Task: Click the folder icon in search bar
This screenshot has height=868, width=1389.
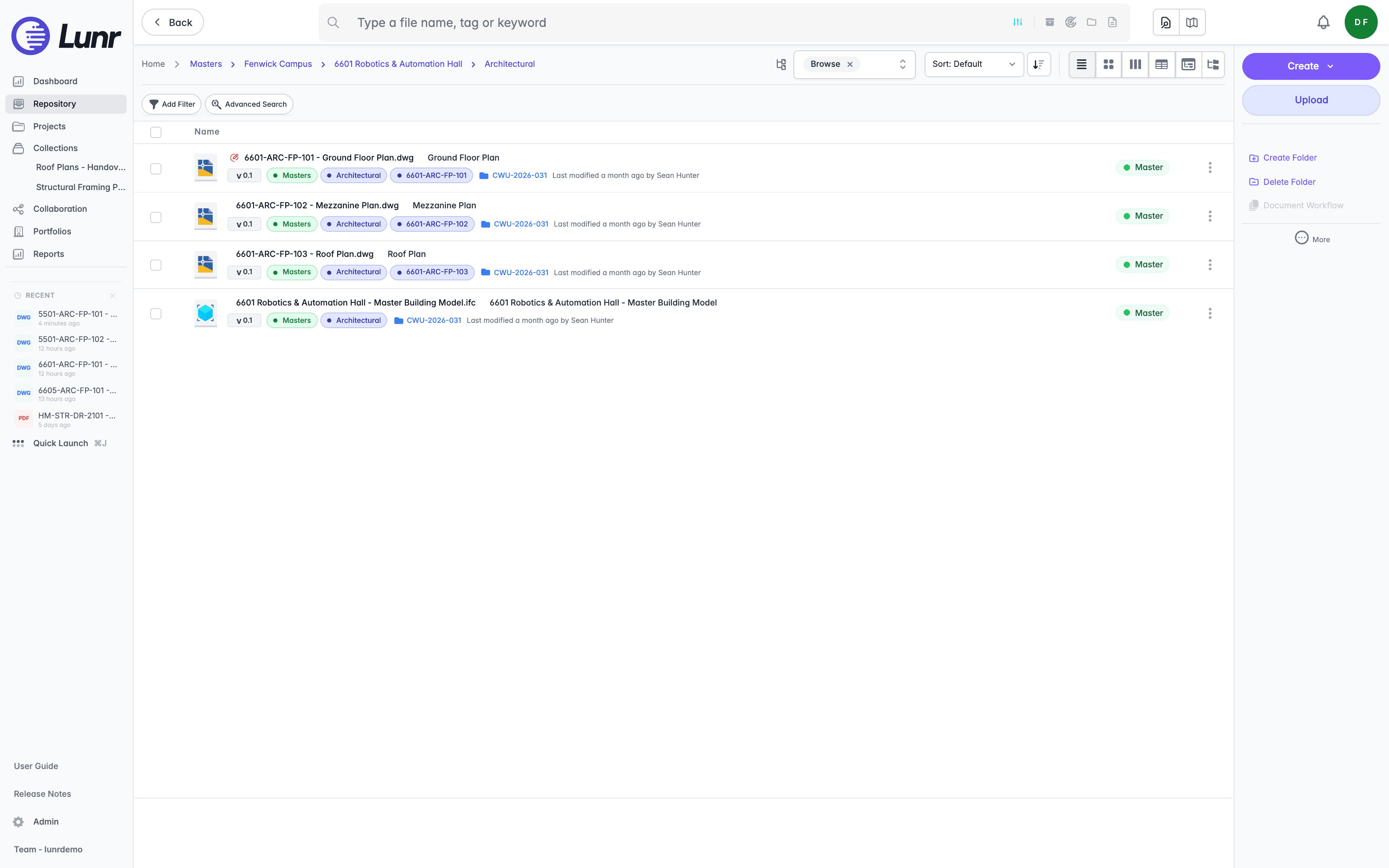Action: point(1092,23)
